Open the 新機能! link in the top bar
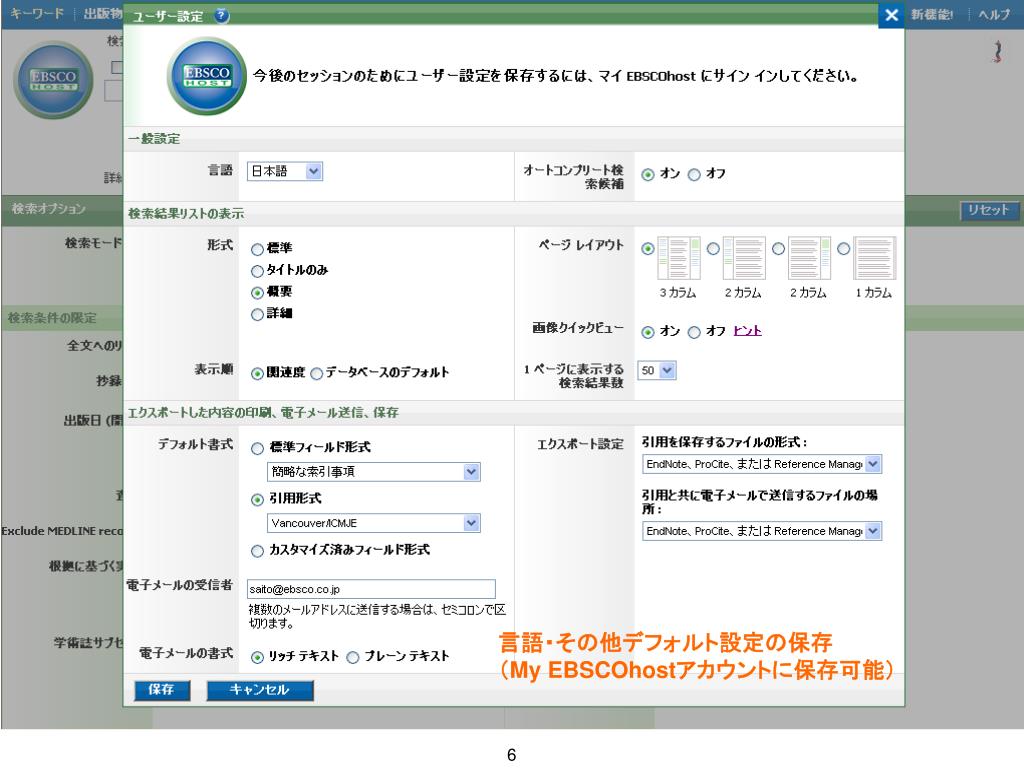 point(932,14)
